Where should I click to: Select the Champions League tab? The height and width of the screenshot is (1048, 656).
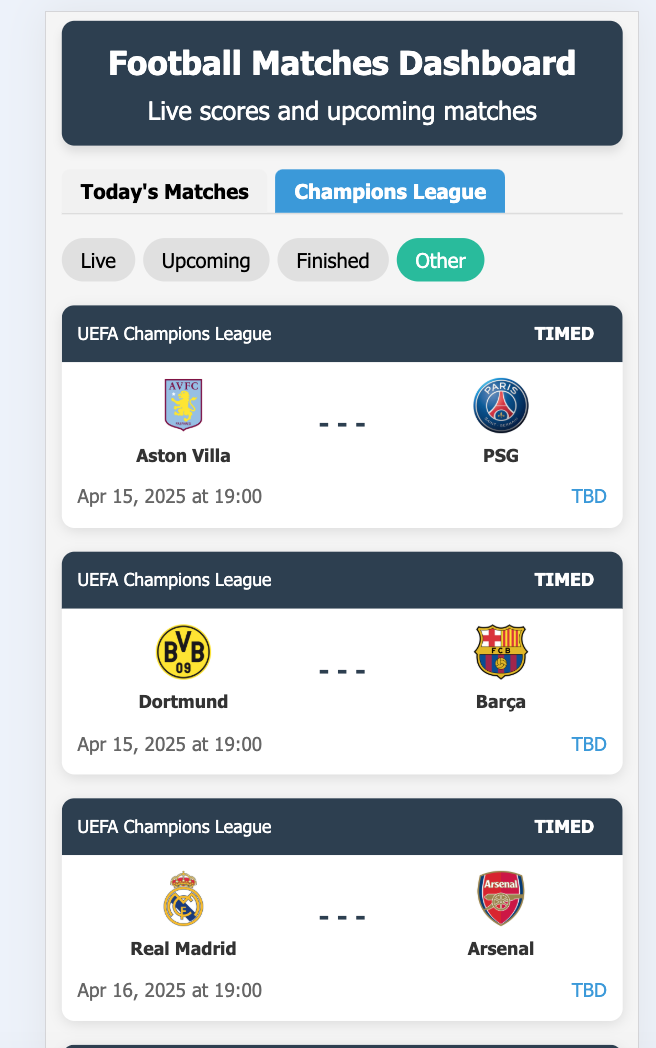[389, 191]
